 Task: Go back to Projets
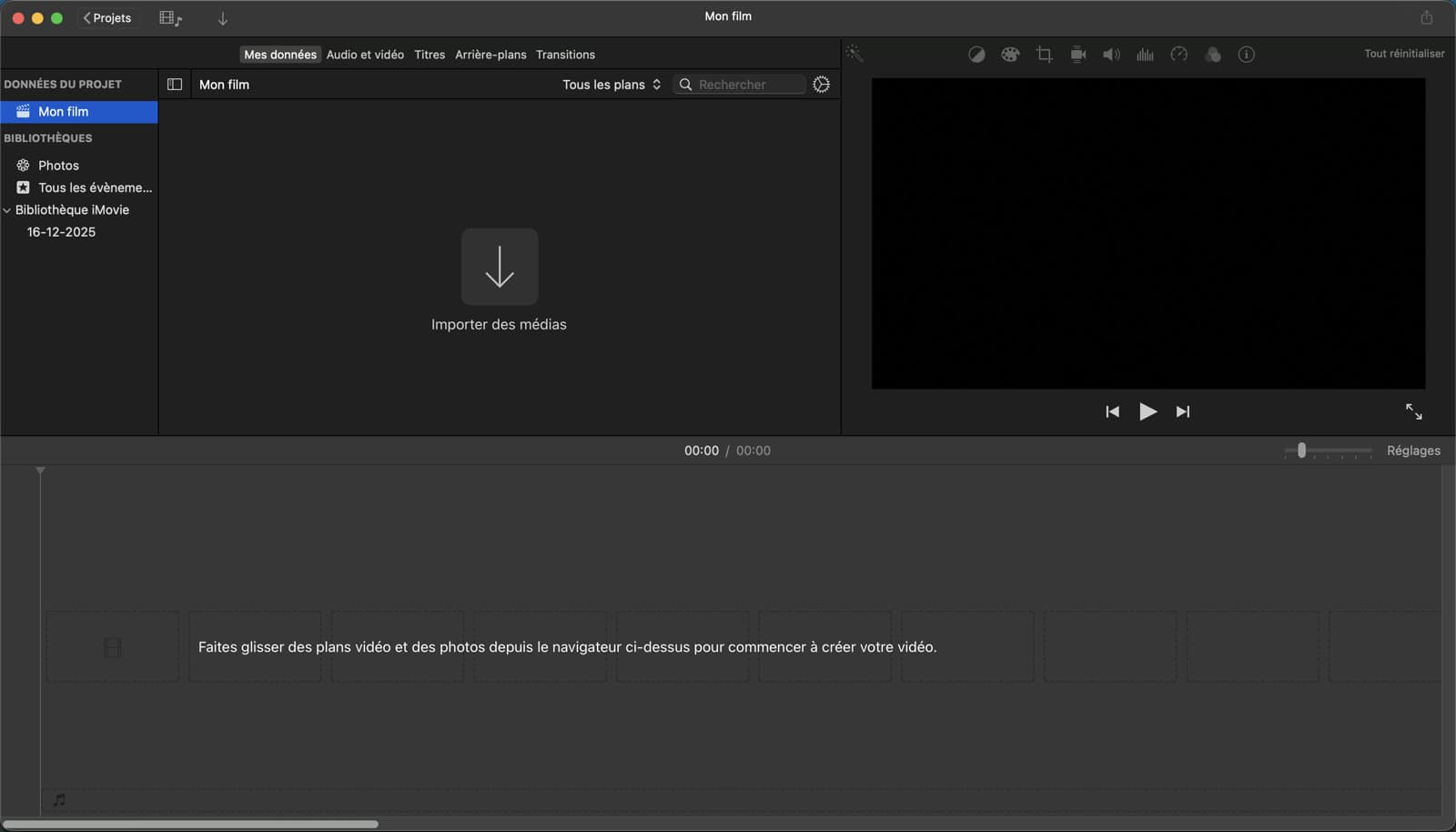point(107,18)
